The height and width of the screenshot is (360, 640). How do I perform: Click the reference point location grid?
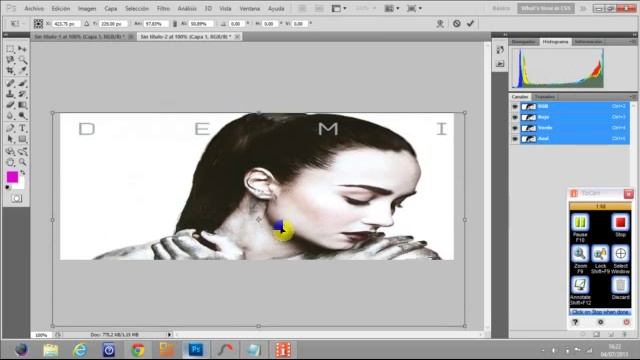tap(38, 24)
